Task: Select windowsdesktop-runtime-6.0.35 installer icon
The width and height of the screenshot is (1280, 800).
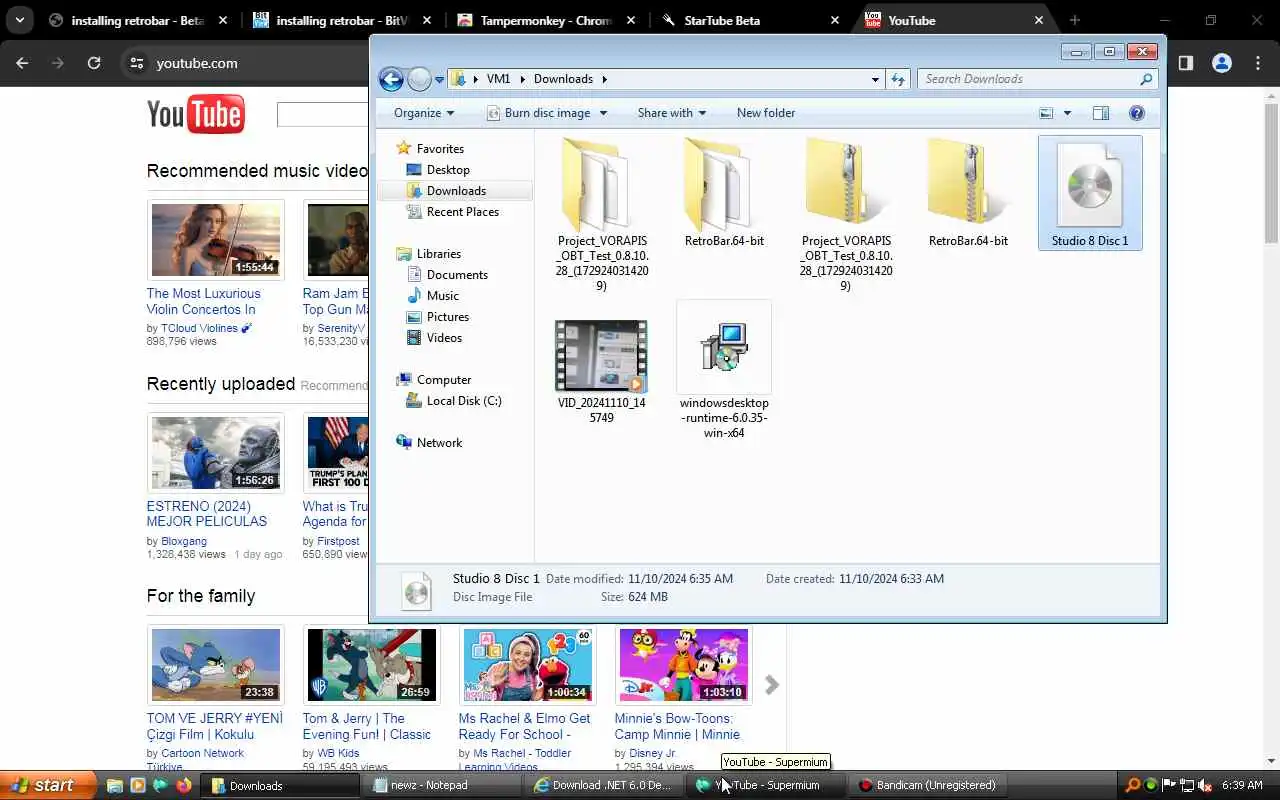Action: pyautogui.click(x=724, y=347)
